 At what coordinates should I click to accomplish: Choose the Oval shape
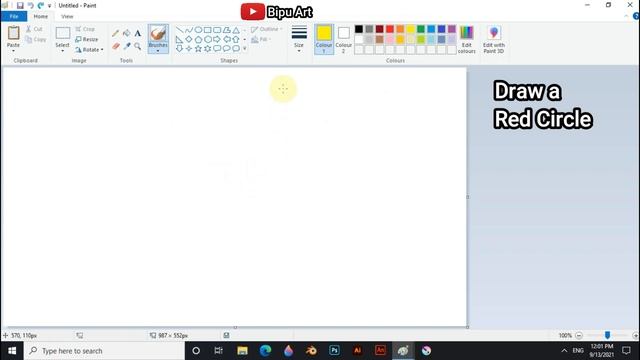coord(198,30)
